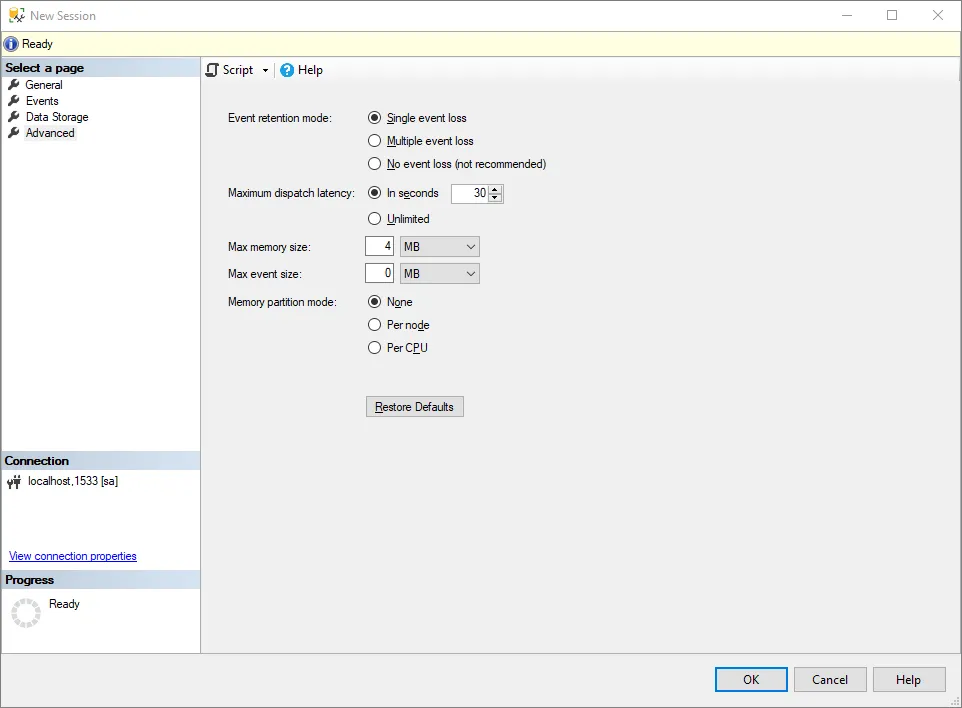Click the info icon in Ready bar

click(x=11, y=44)
